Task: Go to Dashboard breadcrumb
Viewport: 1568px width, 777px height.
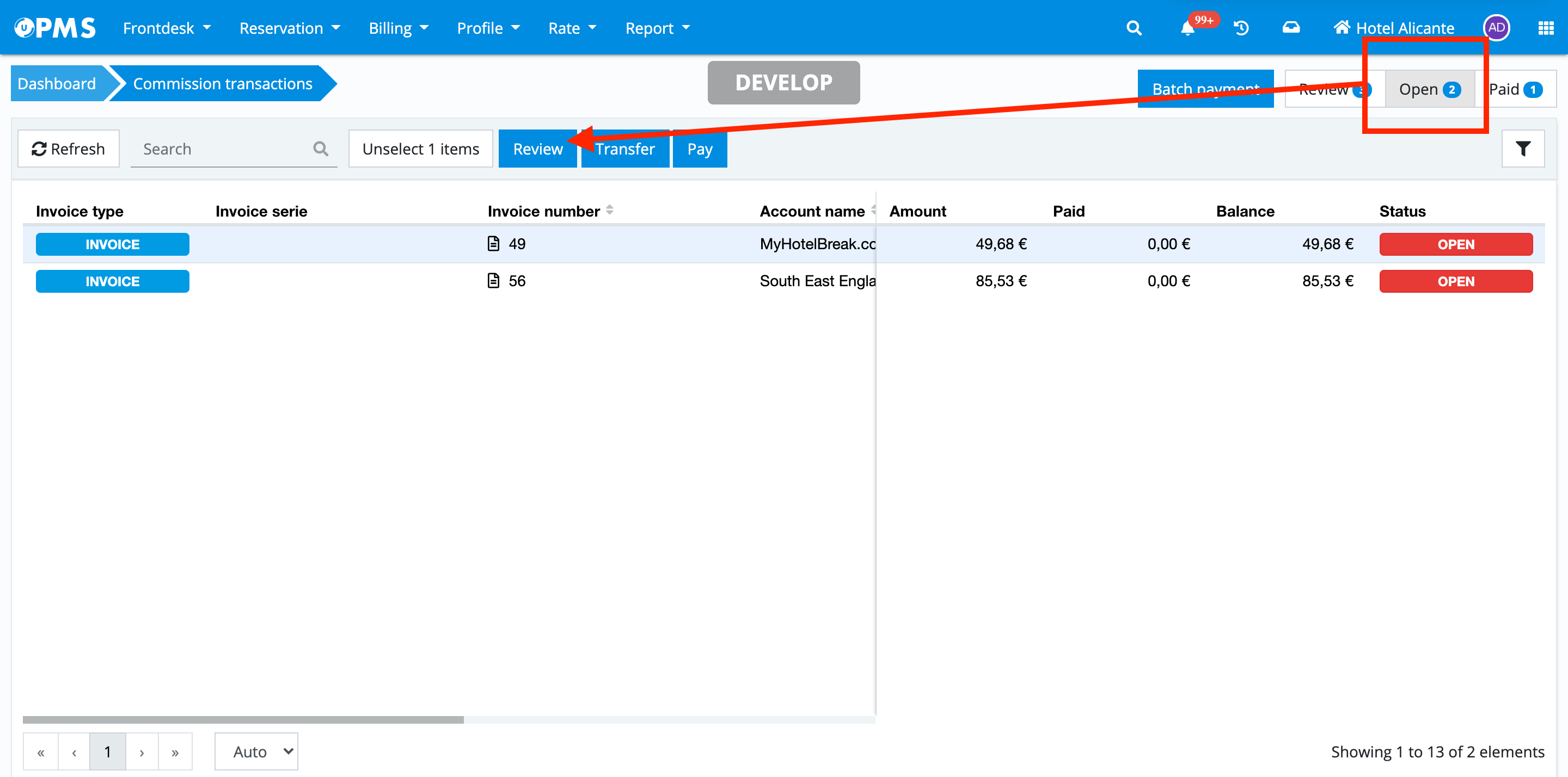Action: click(x=57, y=83)
